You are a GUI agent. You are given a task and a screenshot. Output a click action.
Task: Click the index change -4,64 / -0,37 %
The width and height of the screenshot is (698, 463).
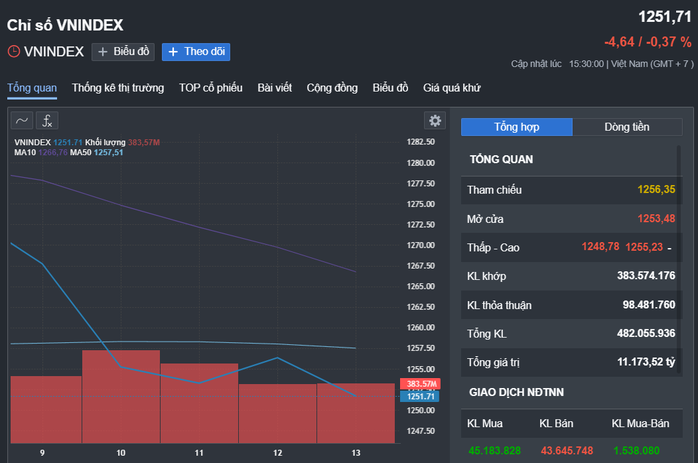pos(648,42)
